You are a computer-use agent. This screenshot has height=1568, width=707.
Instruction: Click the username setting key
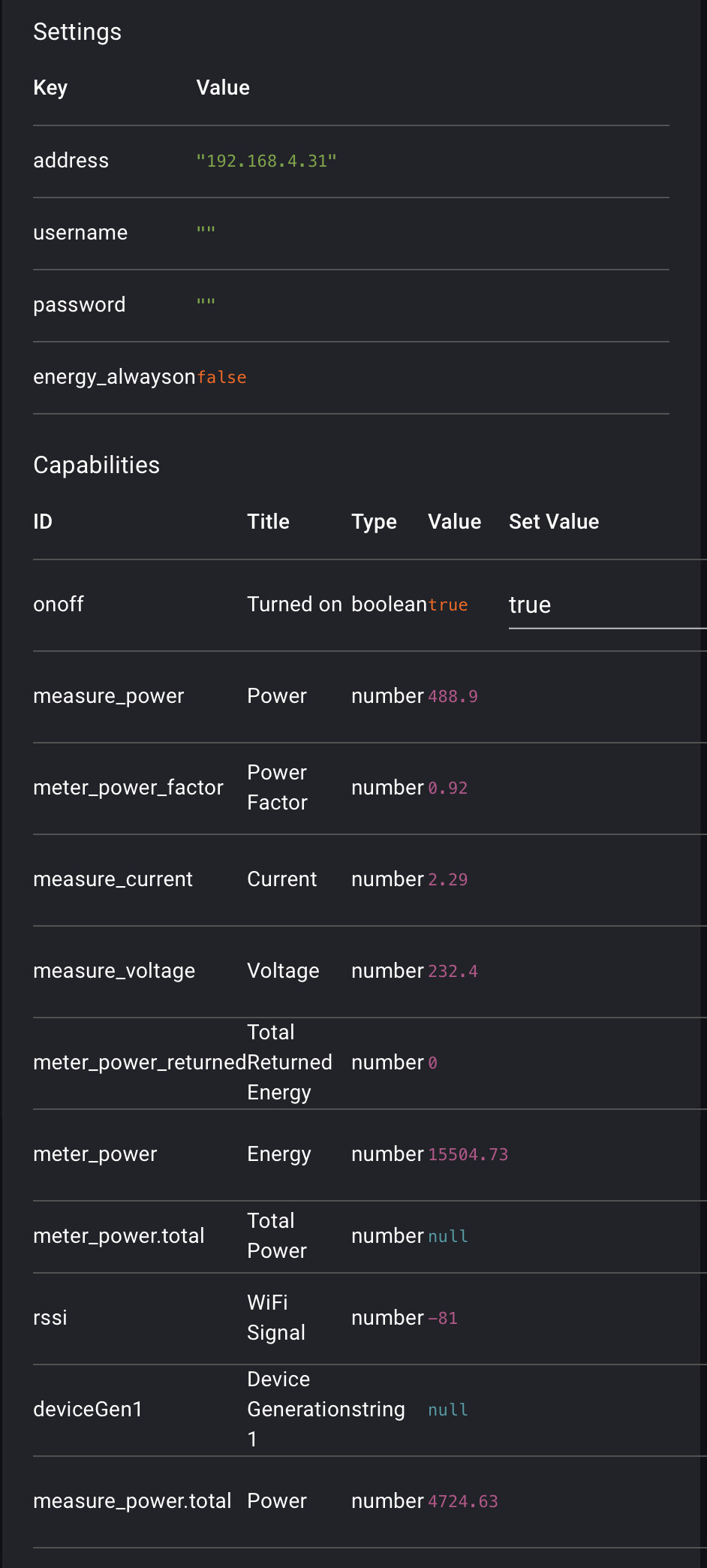pos(80,233)
